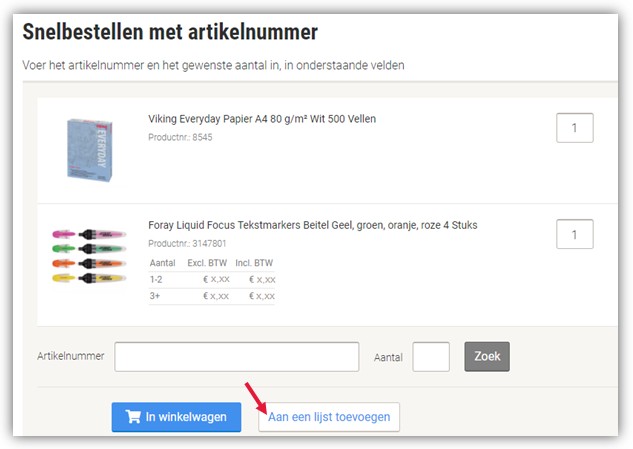Click the Snelbestellen met artikelnummer heading
Image resolution: width=633 pixels, height=449 pixels.
(170, 32)
